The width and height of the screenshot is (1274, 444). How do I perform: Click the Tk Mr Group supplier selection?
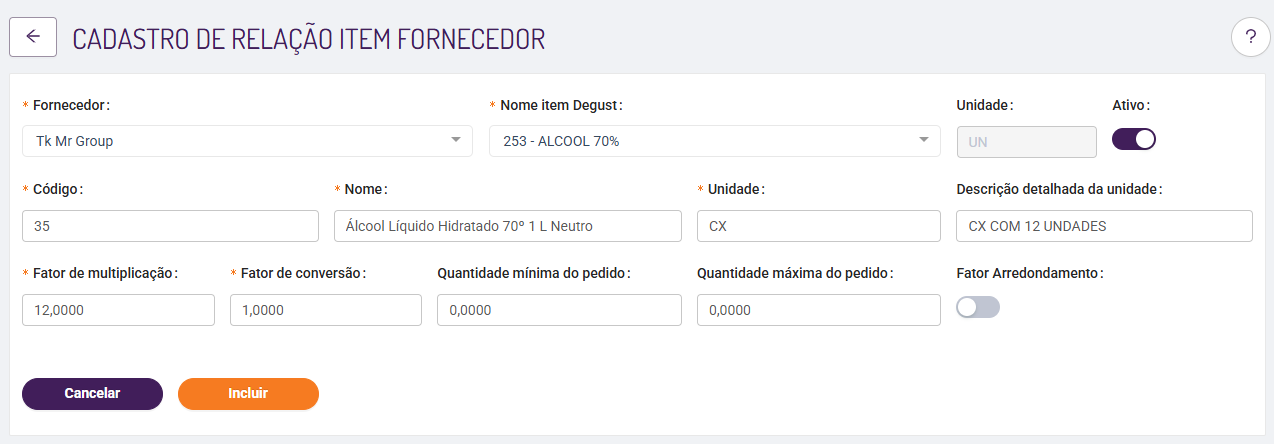tap(230, 141)
